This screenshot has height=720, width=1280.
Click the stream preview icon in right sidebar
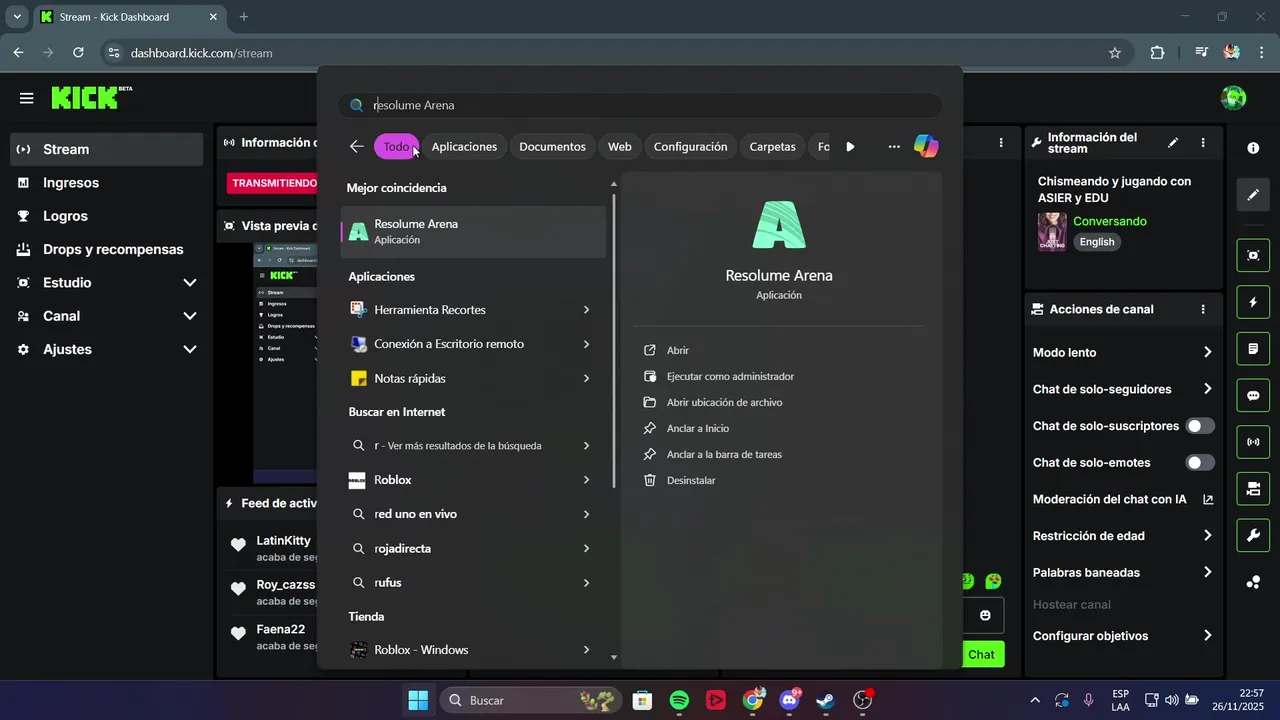click(x=1253, y=255)
